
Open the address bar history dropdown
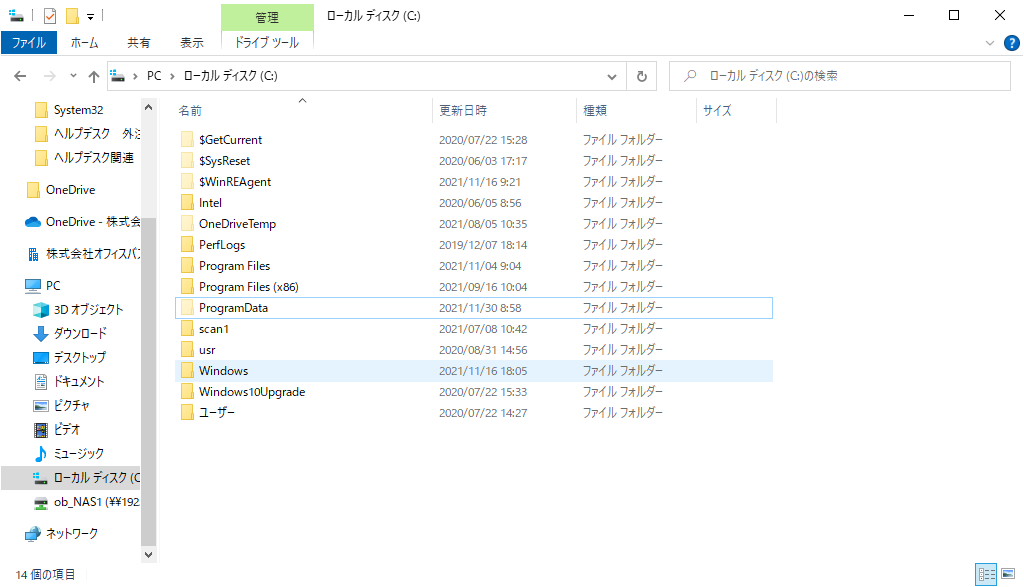point(613,76)
